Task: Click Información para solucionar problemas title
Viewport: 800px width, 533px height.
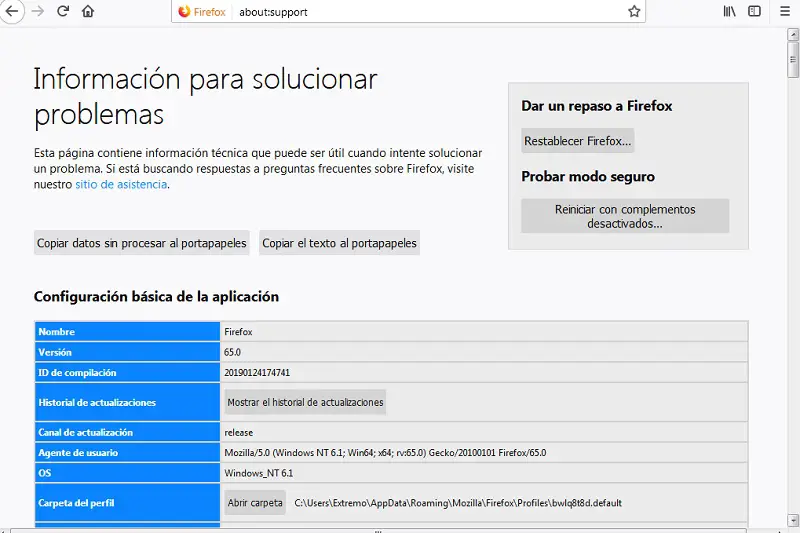Action: click(x=205, y=96)
